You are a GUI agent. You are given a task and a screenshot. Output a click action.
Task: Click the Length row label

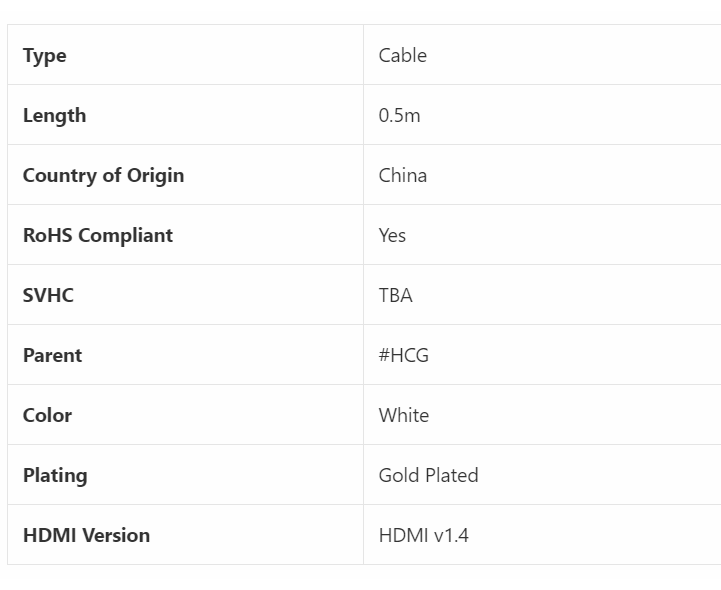54,115
